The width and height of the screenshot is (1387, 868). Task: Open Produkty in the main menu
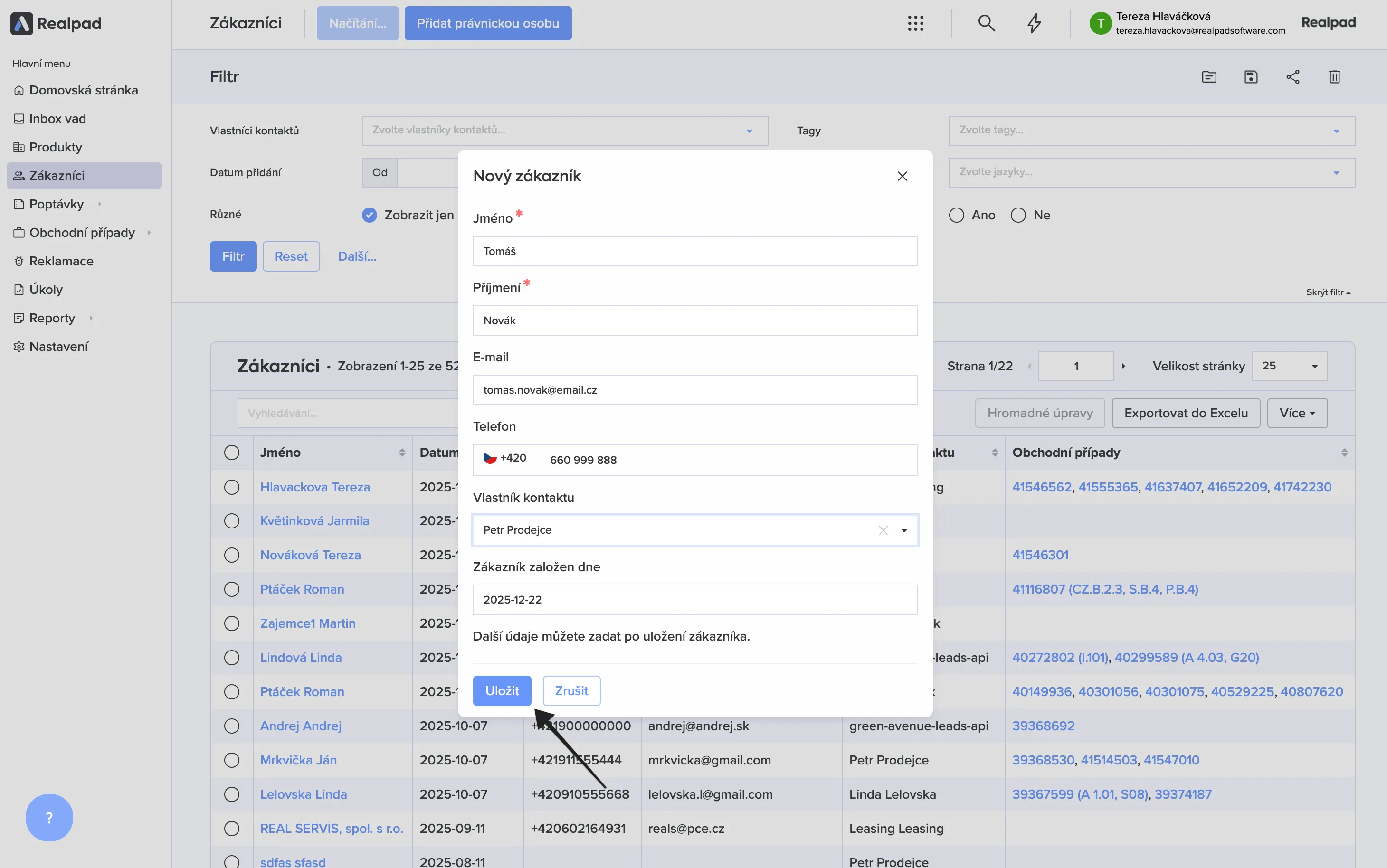56,147
